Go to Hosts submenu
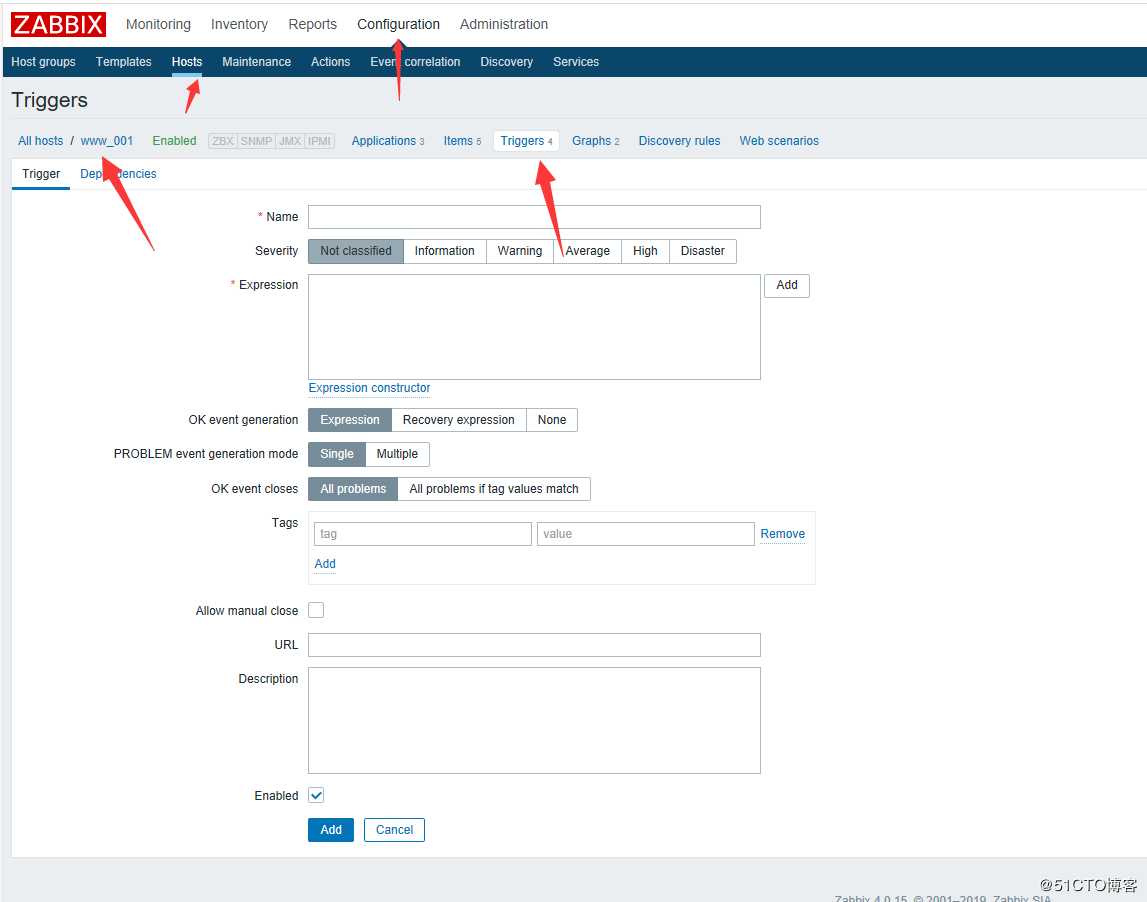 point(187,61)
